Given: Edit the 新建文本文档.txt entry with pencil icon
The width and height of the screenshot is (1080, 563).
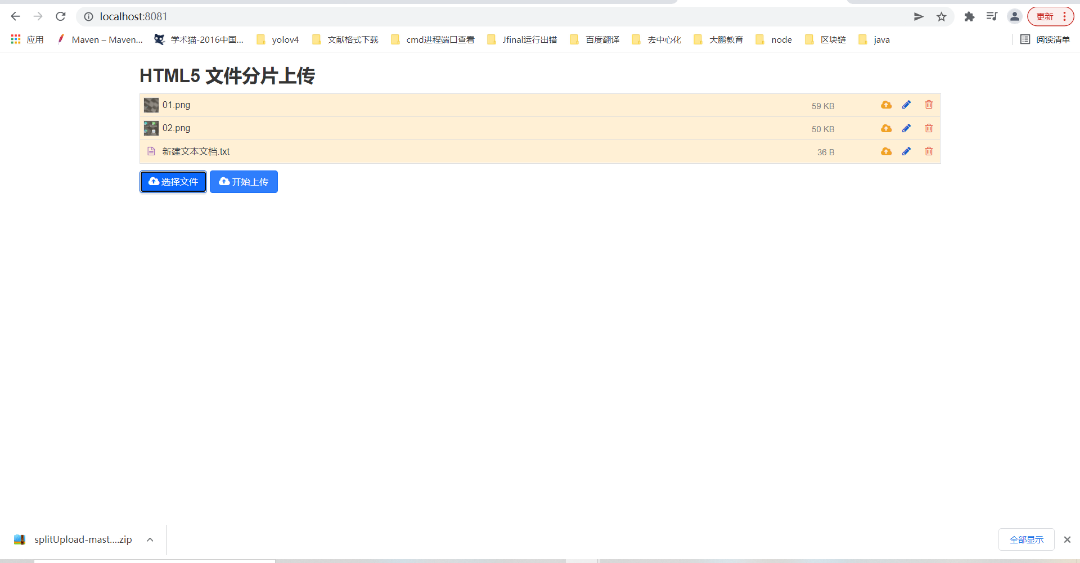Looking at the screenshot, I should (x=907, y=152).
